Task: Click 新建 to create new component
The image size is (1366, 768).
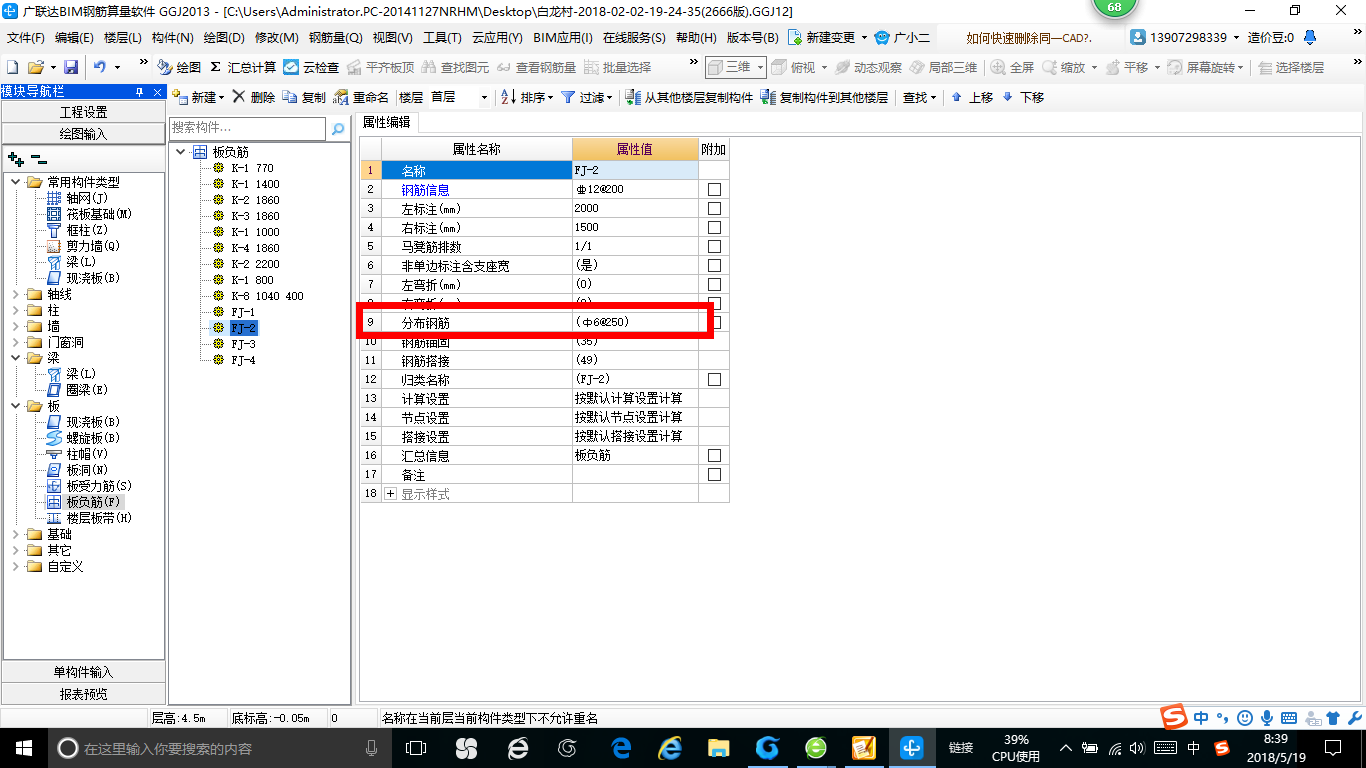Action: click(196, 97)
